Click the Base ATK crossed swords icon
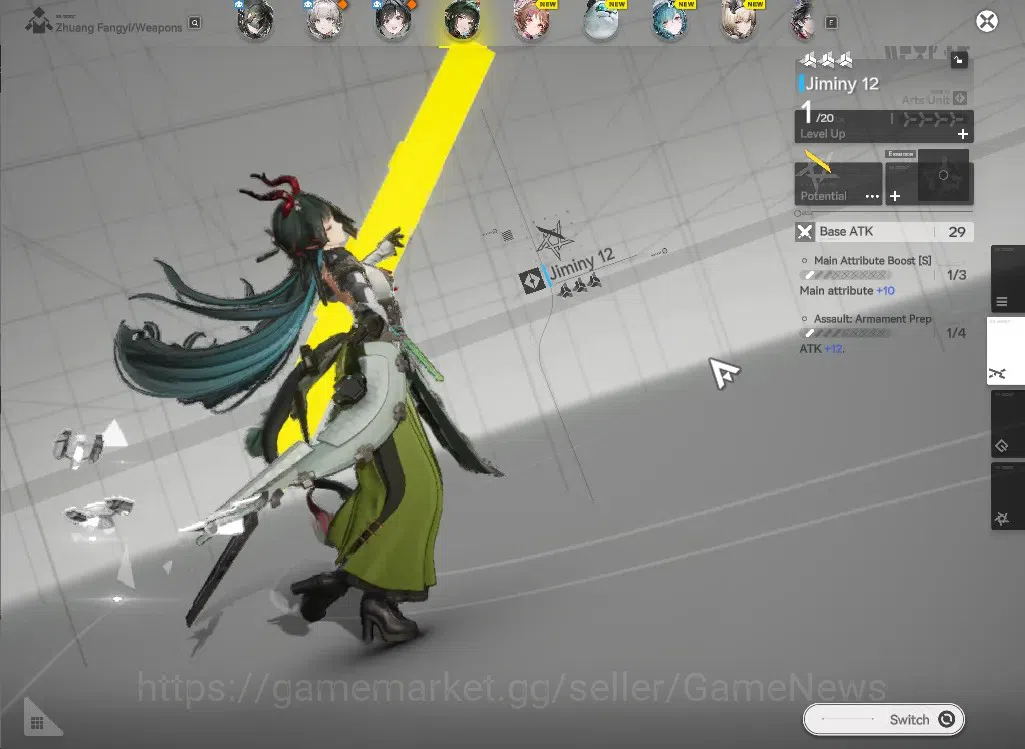This screenshot has width=1025, height=749. coord(805,232)
